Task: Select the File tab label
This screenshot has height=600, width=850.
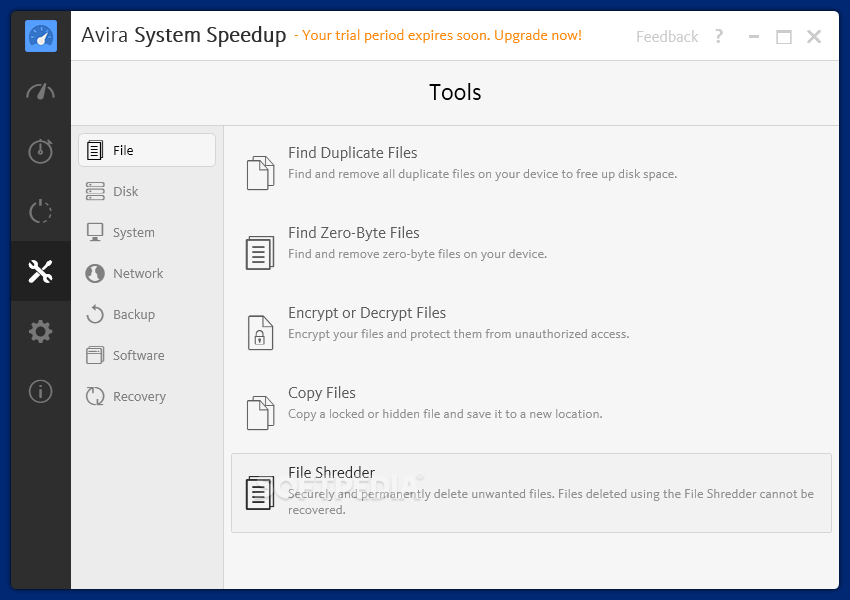Action: pos(123,150)
